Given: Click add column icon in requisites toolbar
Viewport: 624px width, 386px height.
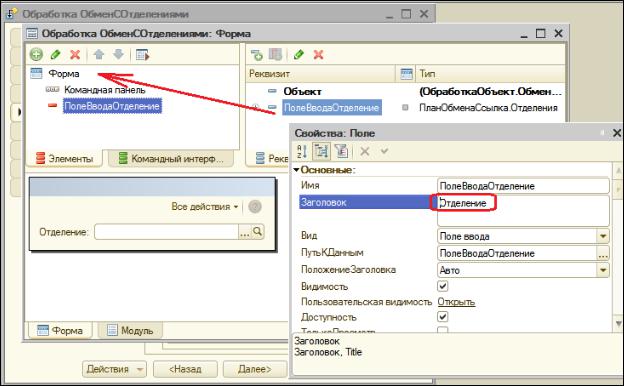Looking at the screenshot, I should pos(275,55).
